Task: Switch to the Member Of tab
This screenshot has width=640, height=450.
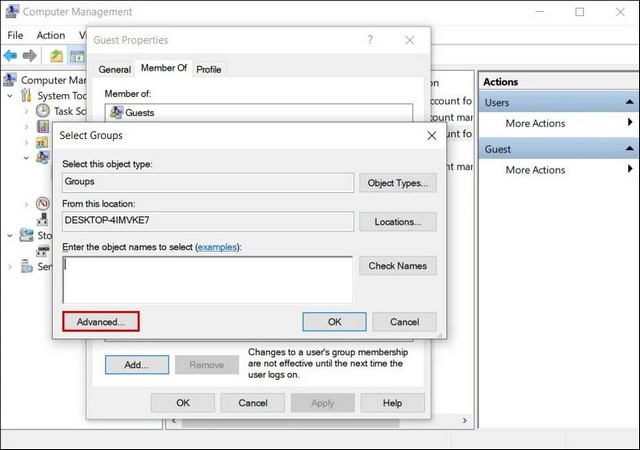Action: (x=164, y=68)
